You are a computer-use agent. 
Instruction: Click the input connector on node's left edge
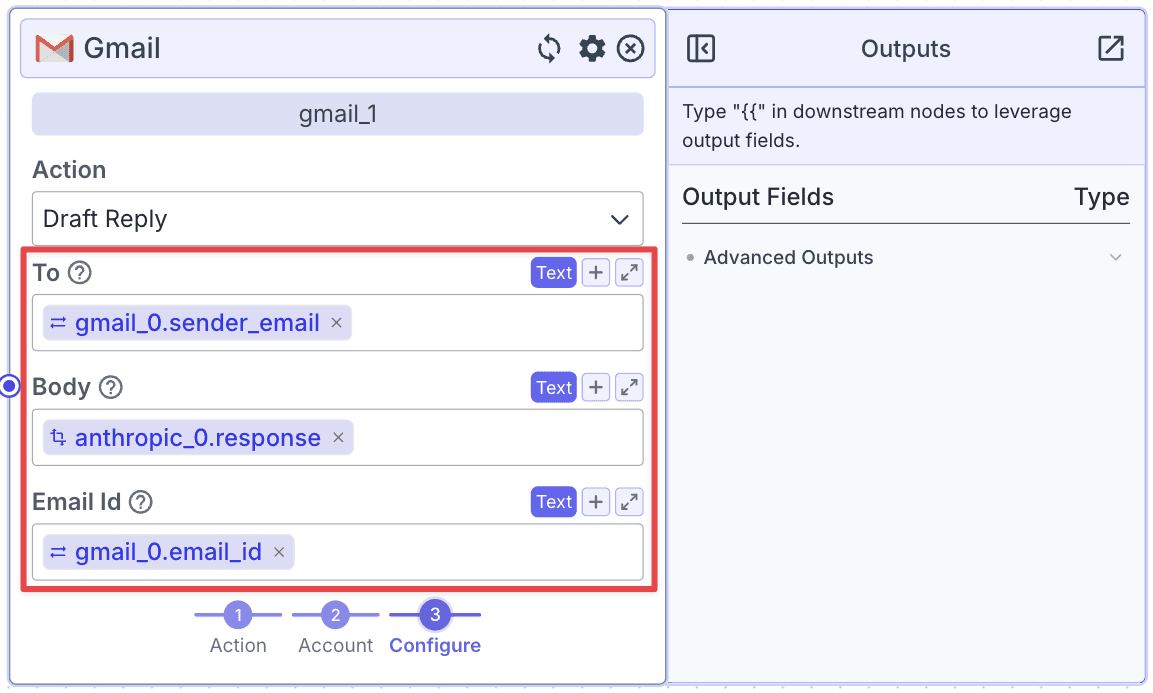[x=10, y=385]
